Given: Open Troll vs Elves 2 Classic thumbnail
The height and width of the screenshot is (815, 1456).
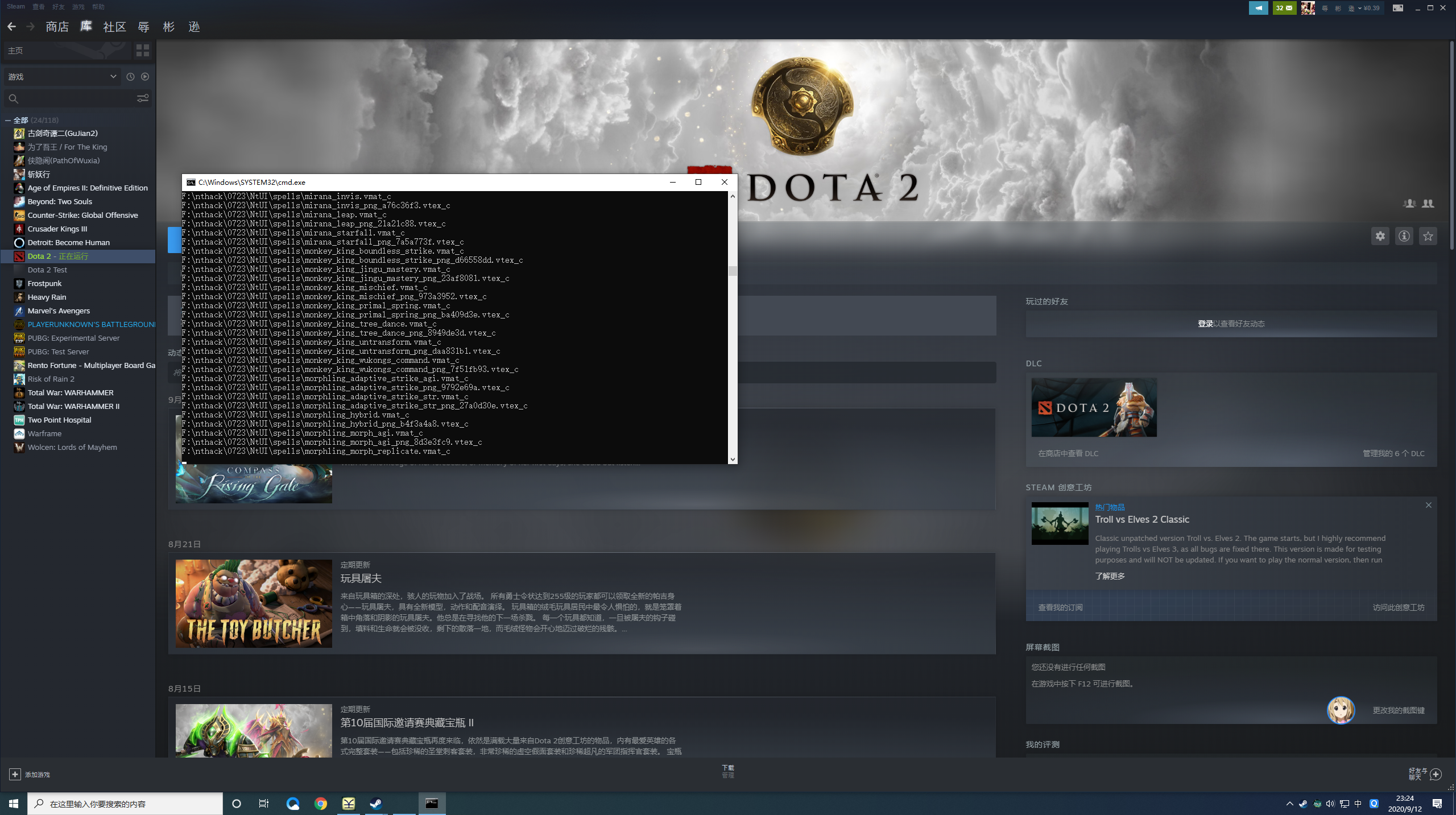Looking at the screenshot, I should [1060, 523].
